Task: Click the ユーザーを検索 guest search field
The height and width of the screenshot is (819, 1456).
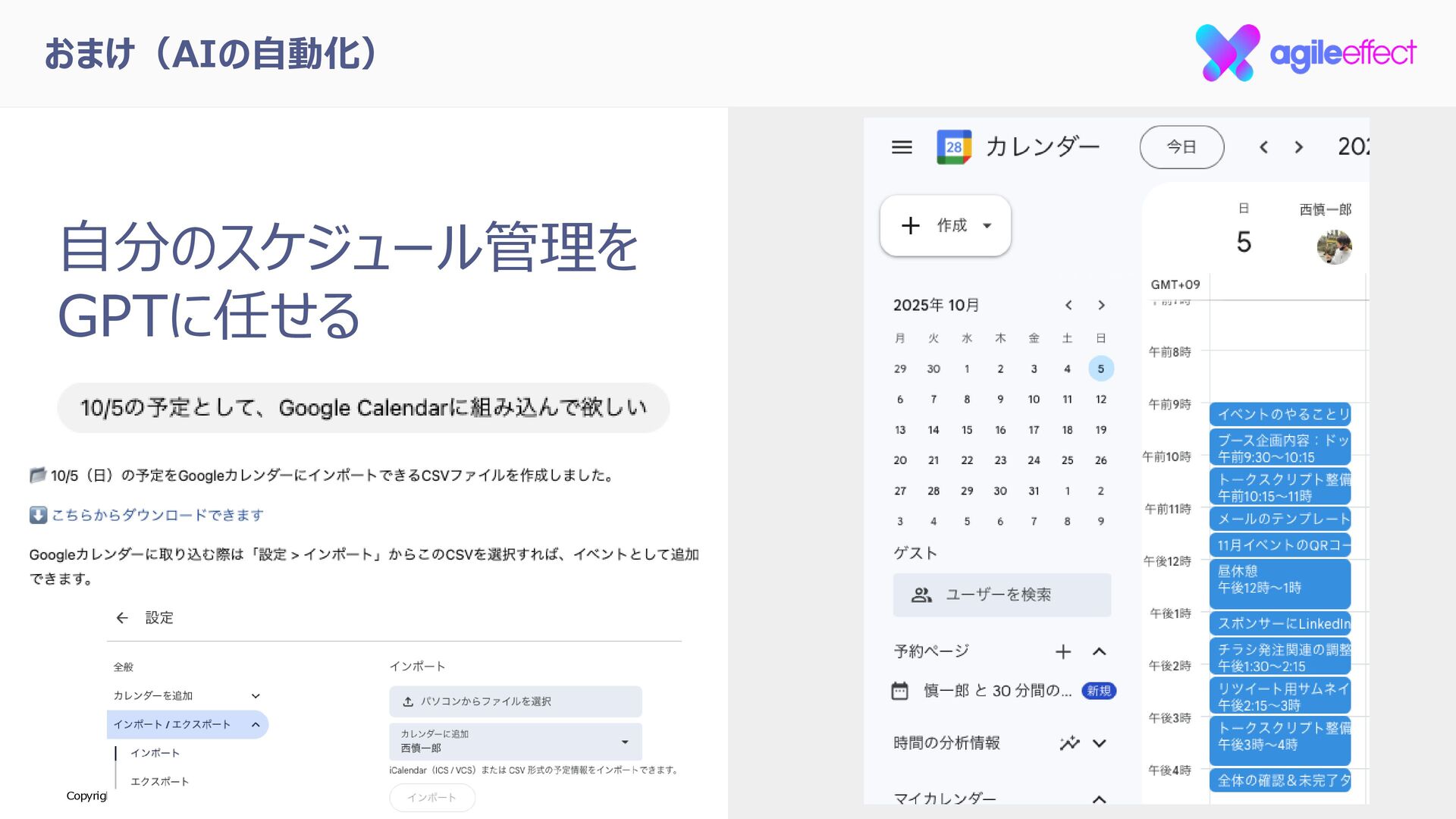Action: pos(1002,595)
